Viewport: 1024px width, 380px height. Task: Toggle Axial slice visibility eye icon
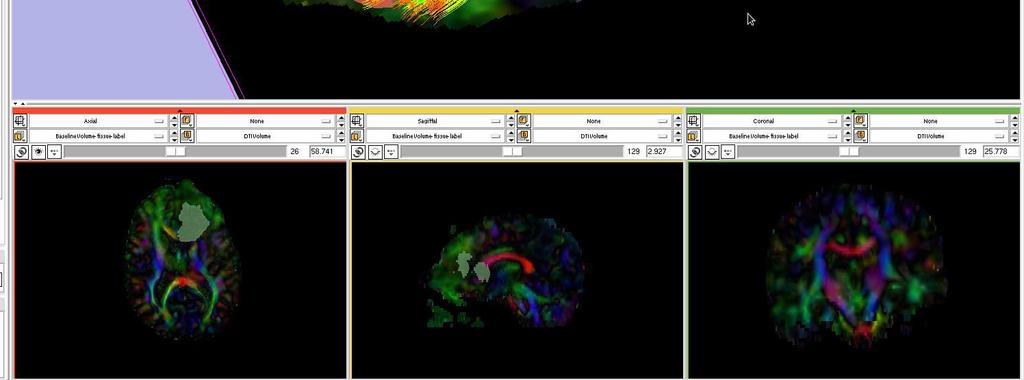coord(39,152)
